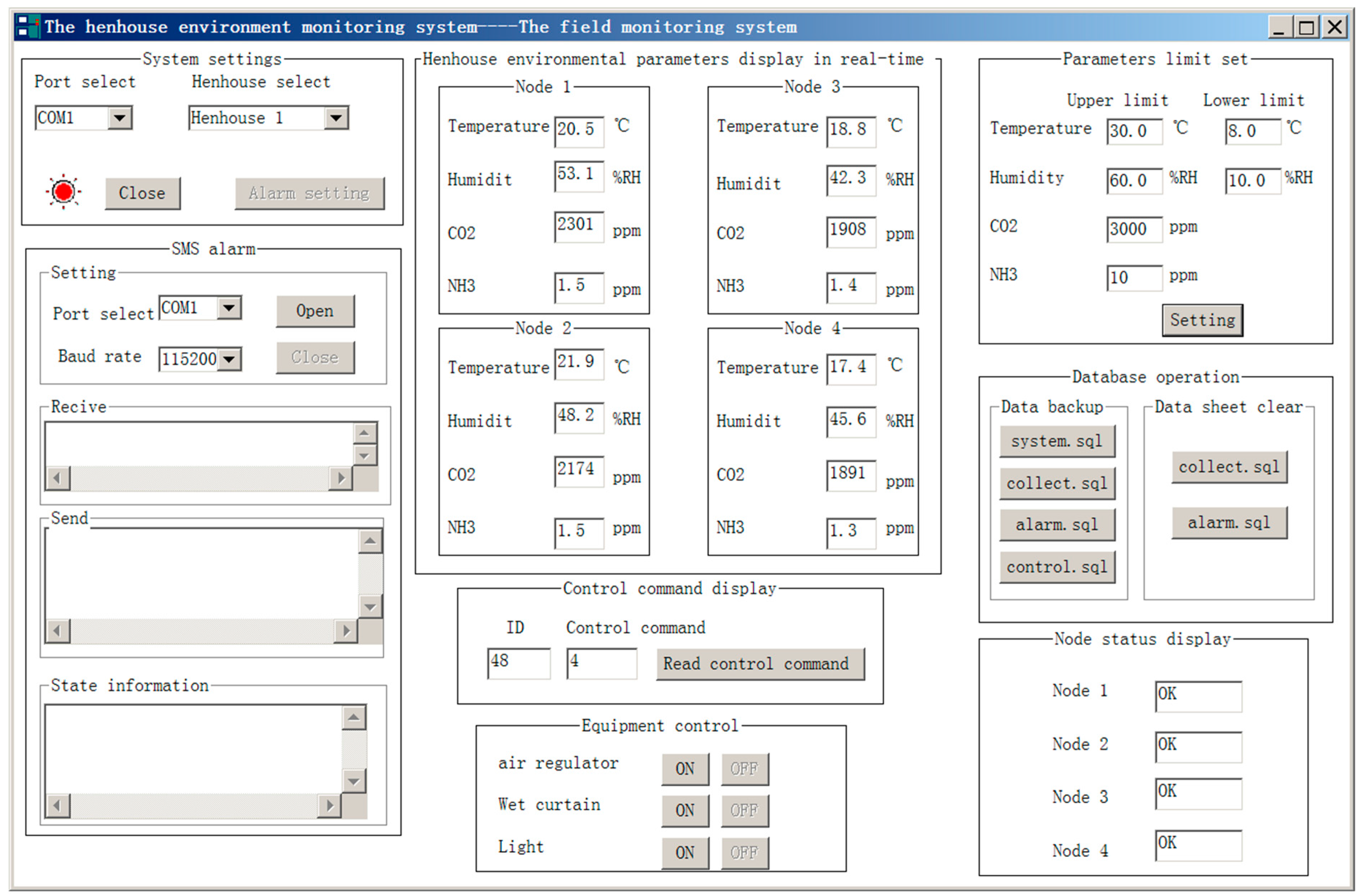Expand the Baud rate 115200 dropdown
The height and width of the screenshot is (896, 1363).
[229, 360]
